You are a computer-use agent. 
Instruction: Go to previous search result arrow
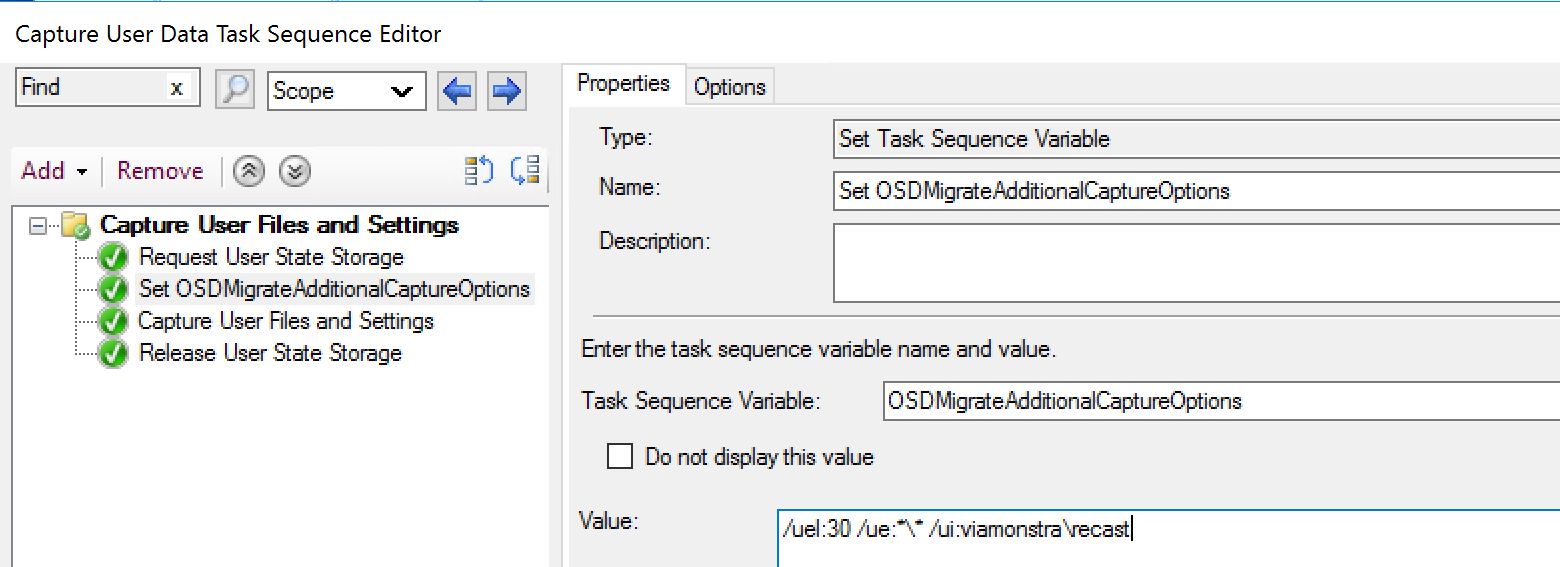tap(457, 92)
